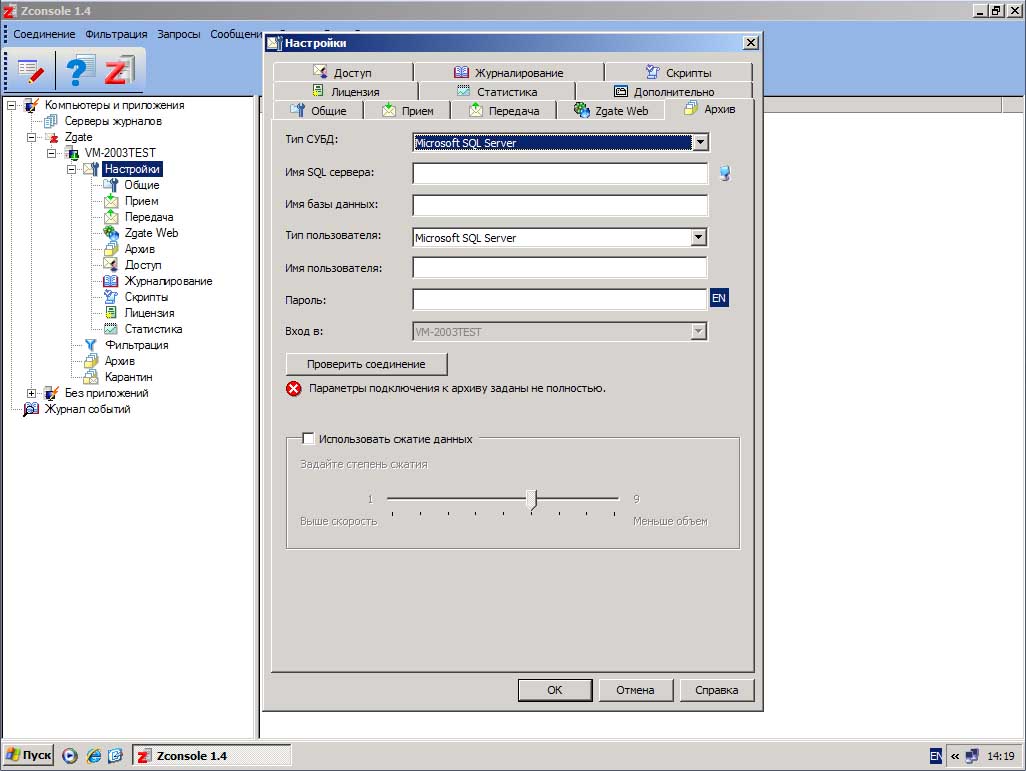The width and height of the screenshot is (1026, 771).
Task: Show desktop from the quick launch bar
Action: pos(115,756)
